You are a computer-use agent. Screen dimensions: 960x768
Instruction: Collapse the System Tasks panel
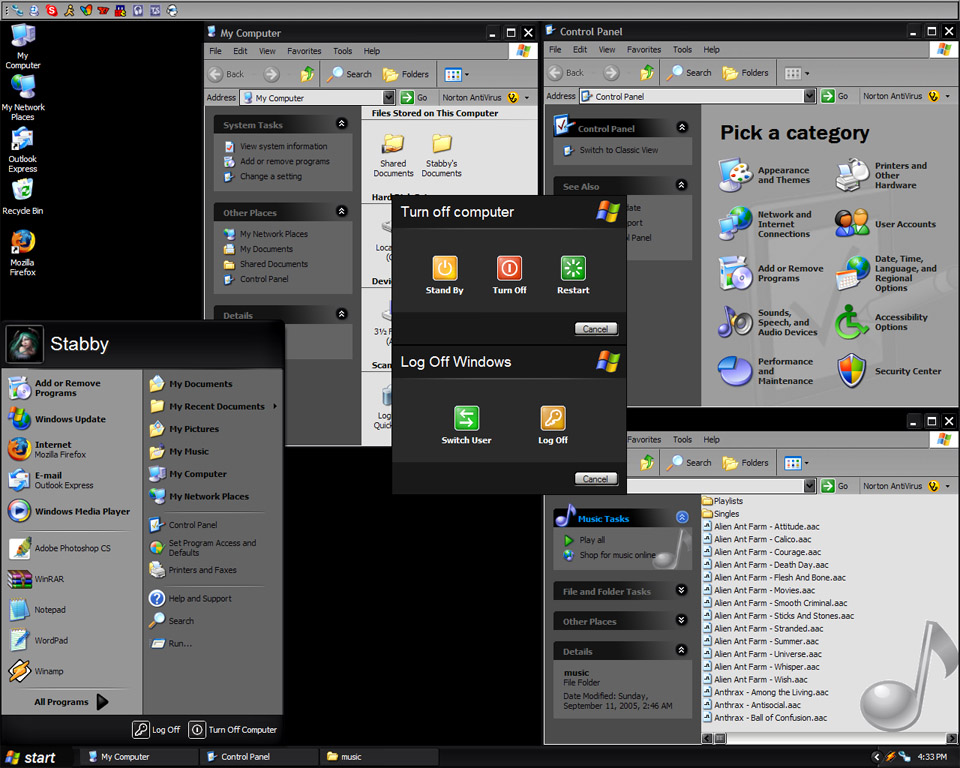click(x=341, y=123)
